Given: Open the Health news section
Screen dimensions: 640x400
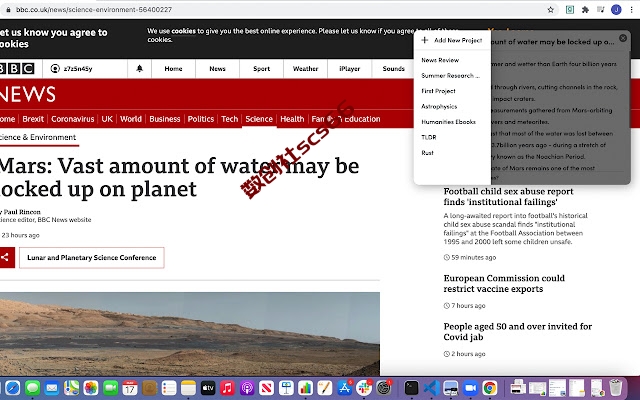Looking at the screenshot, I should (x=292, y=119).
